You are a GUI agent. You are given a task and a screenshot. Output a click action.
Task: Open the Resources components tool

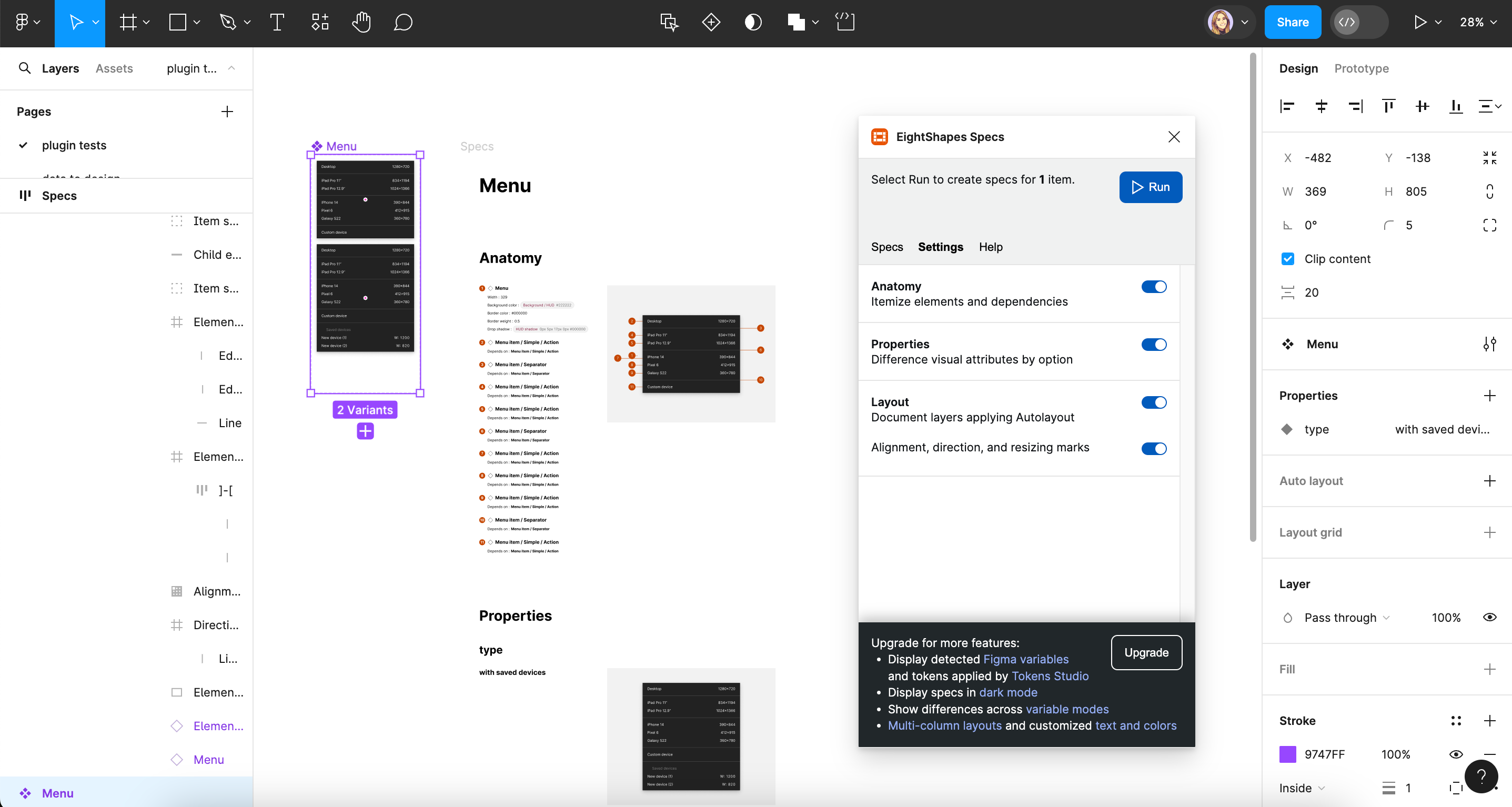tap(320, 22)
